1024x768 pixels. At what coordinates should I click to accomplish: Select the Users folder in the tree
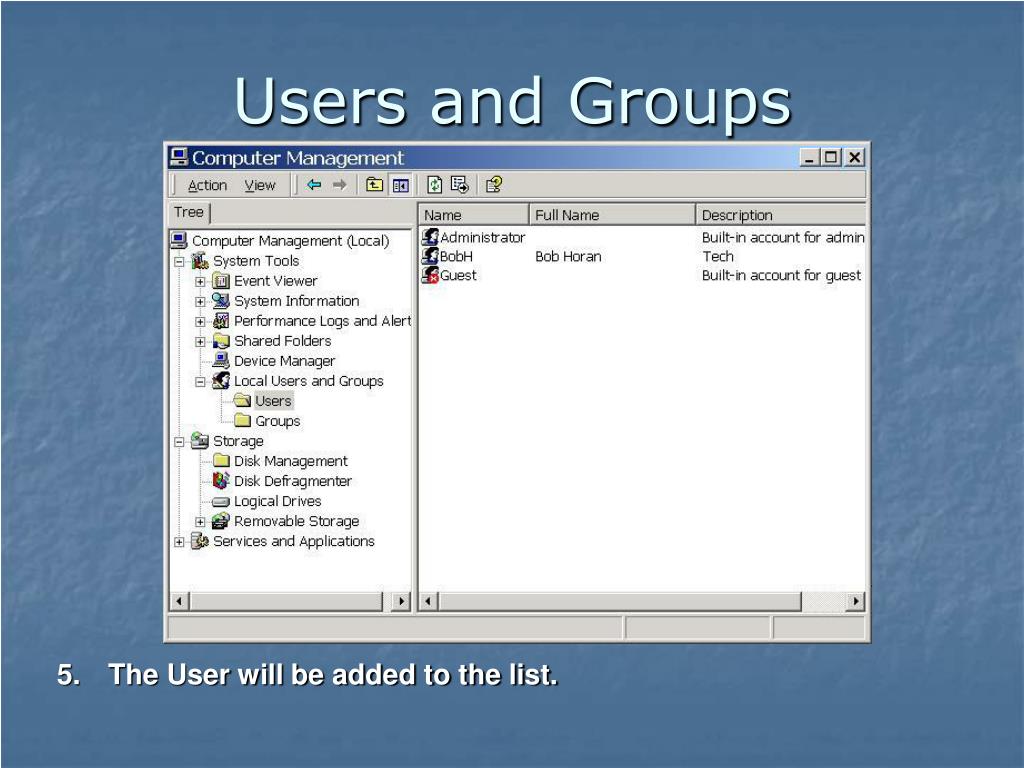(273, 401)
